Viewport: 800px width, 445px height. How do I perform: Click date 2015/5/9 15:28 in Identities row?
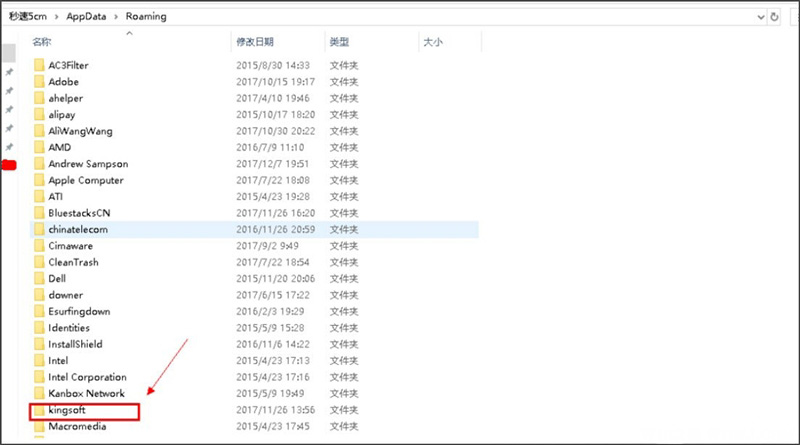tap(270, 328)
